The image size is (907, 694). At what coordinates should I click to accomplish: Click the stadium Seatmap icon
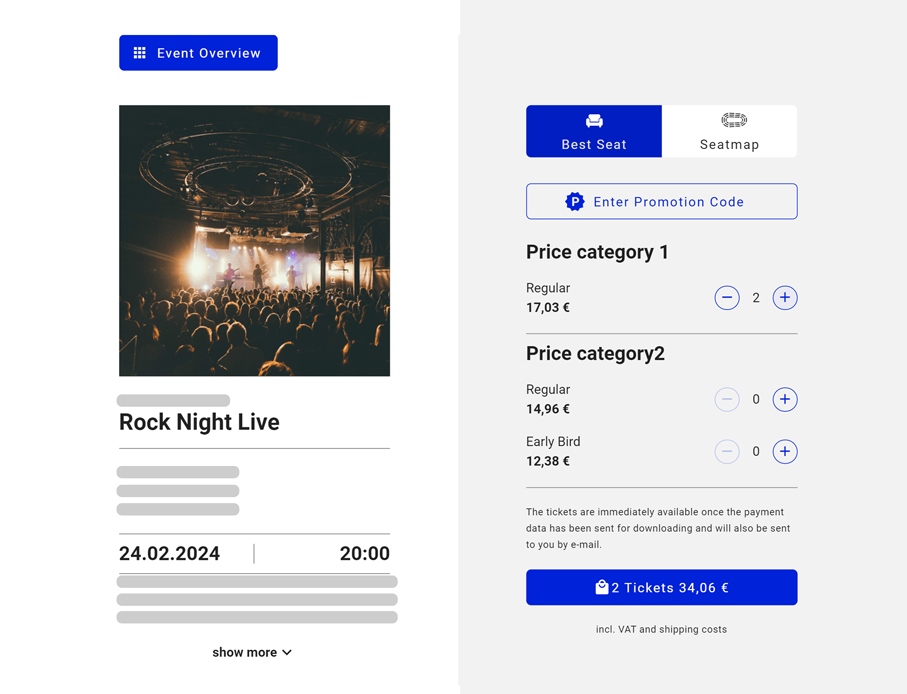click(734, 120)
